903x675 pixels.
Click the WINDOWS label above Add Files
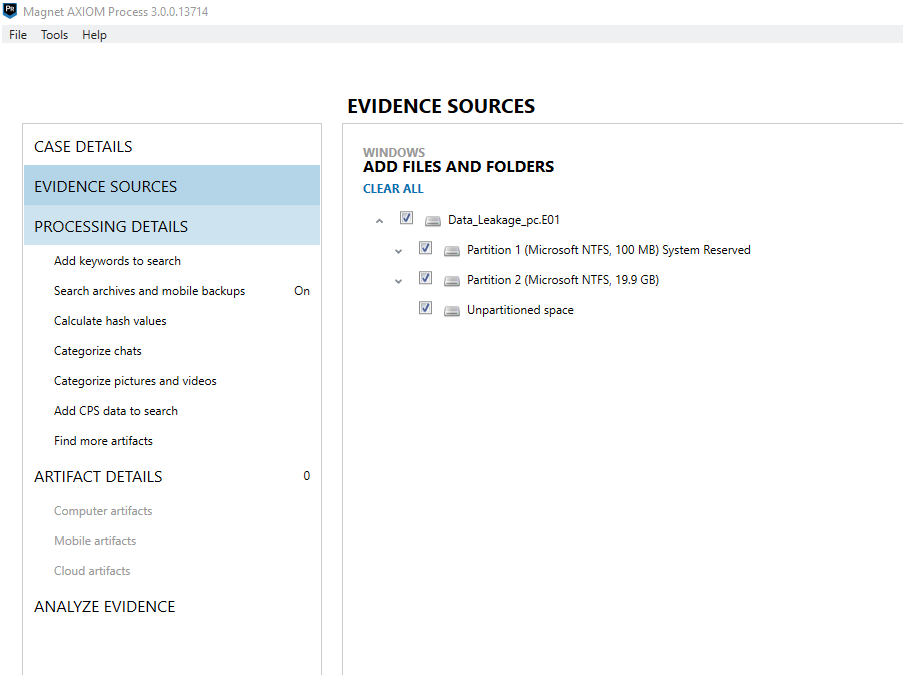pyautogui.click(x=394, y=152)
